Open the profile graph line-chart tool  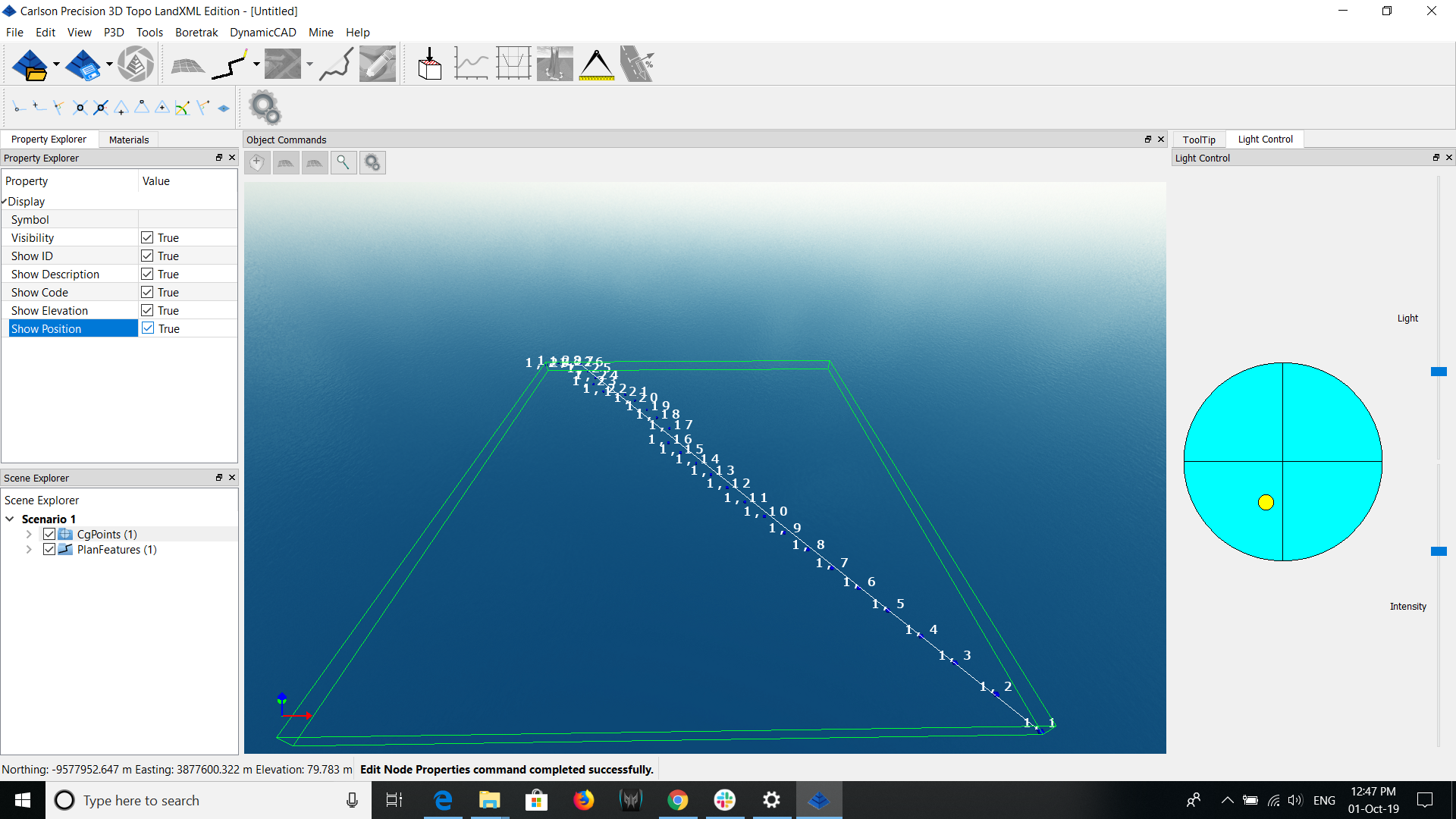tap(471, 64)
